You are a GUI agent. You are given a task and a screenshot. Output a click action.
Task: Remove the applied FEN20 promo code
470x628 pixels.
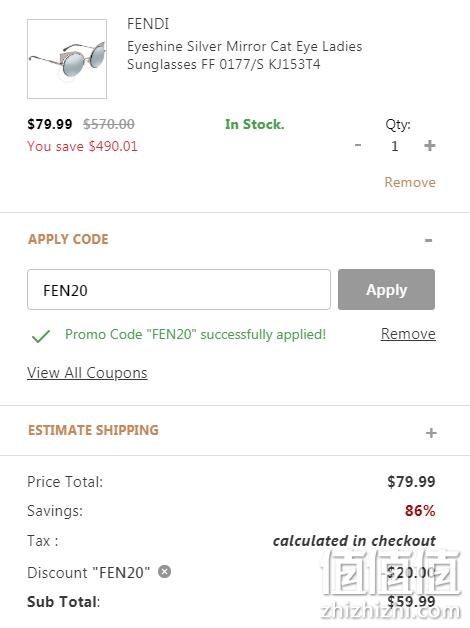[408, 334]
